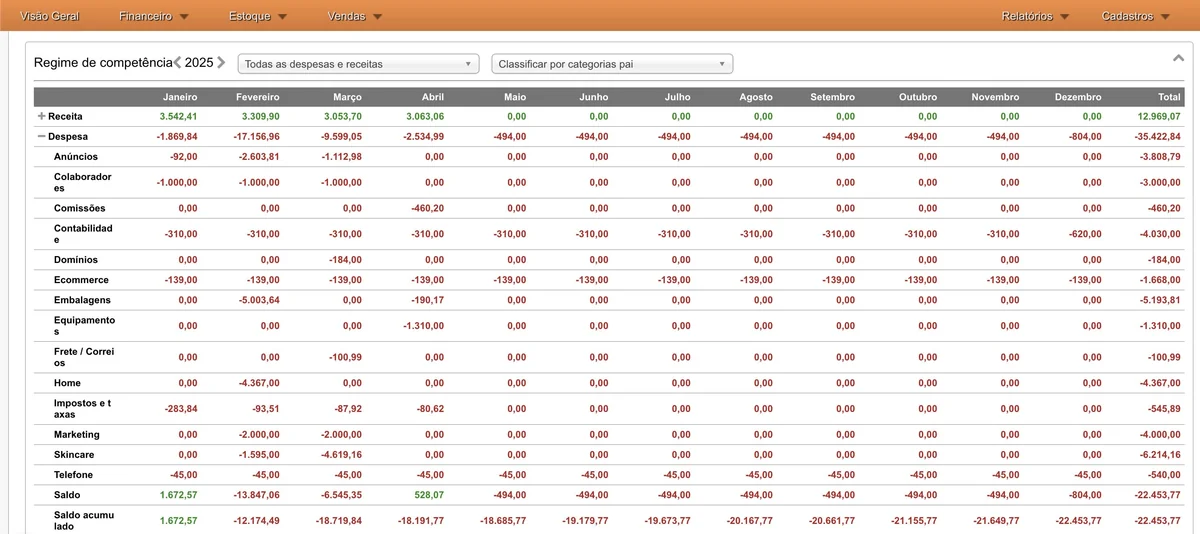
Task: Go to Visão Geral
Action: 50,16
